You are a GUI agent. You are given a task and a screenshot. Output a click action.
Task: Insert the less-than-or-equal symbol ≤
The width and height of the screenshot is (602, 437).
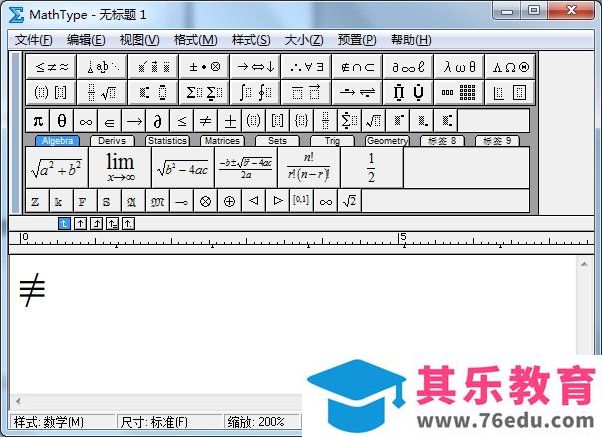[x=182, y=121]
